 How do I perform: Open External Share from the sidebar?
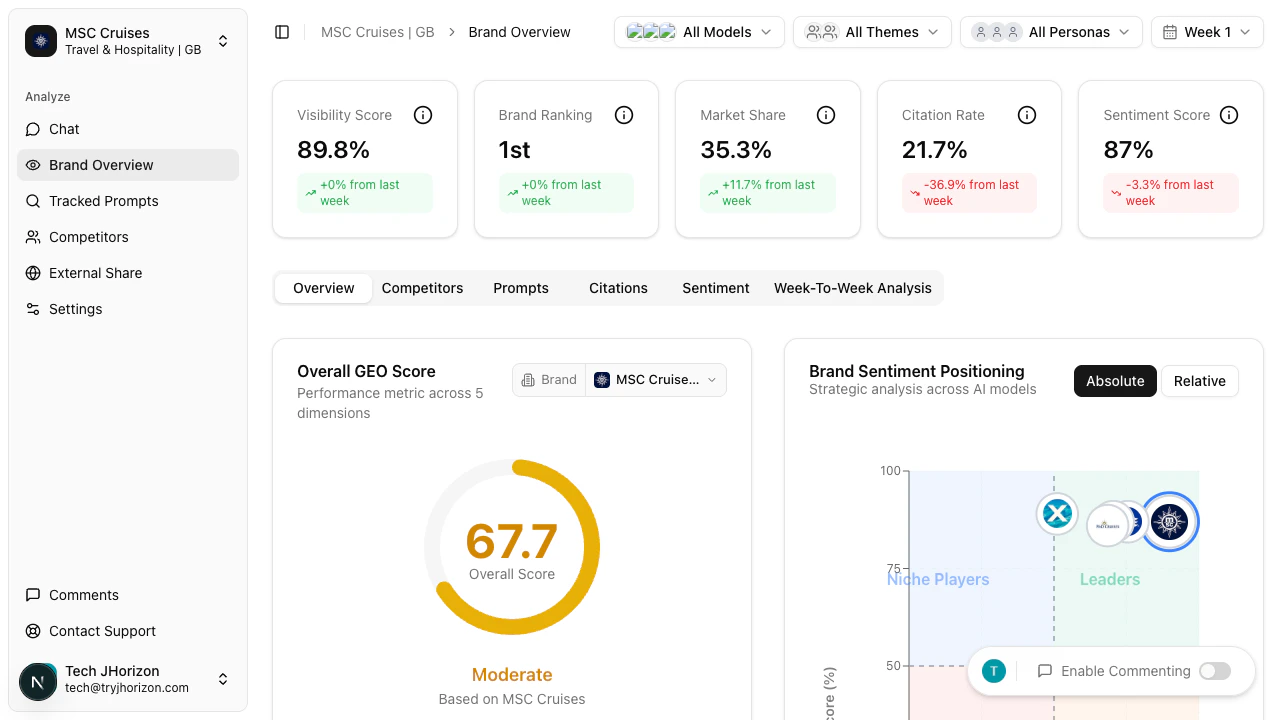pyautogui.click(x=95, y=273)
